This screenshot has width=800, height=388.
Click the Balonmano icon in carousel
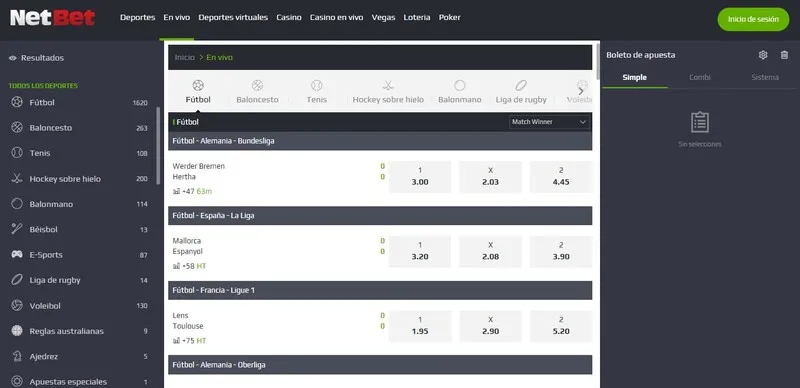click(x=460, y=85)
